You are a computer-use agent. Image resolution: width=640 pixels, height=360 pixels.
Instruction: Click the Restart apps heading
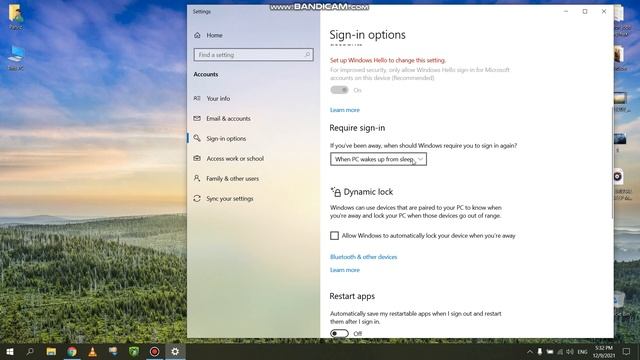352,296
